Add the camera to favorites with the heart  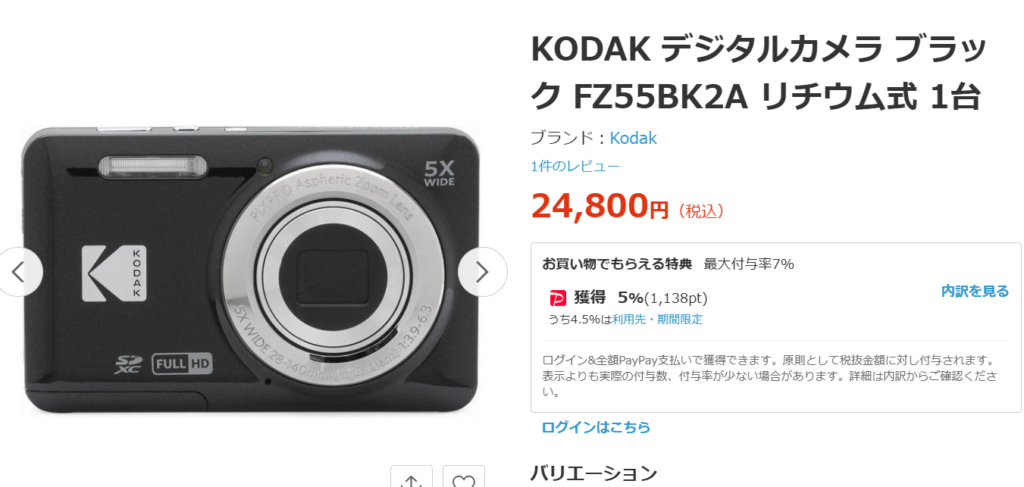click(464, 479)
